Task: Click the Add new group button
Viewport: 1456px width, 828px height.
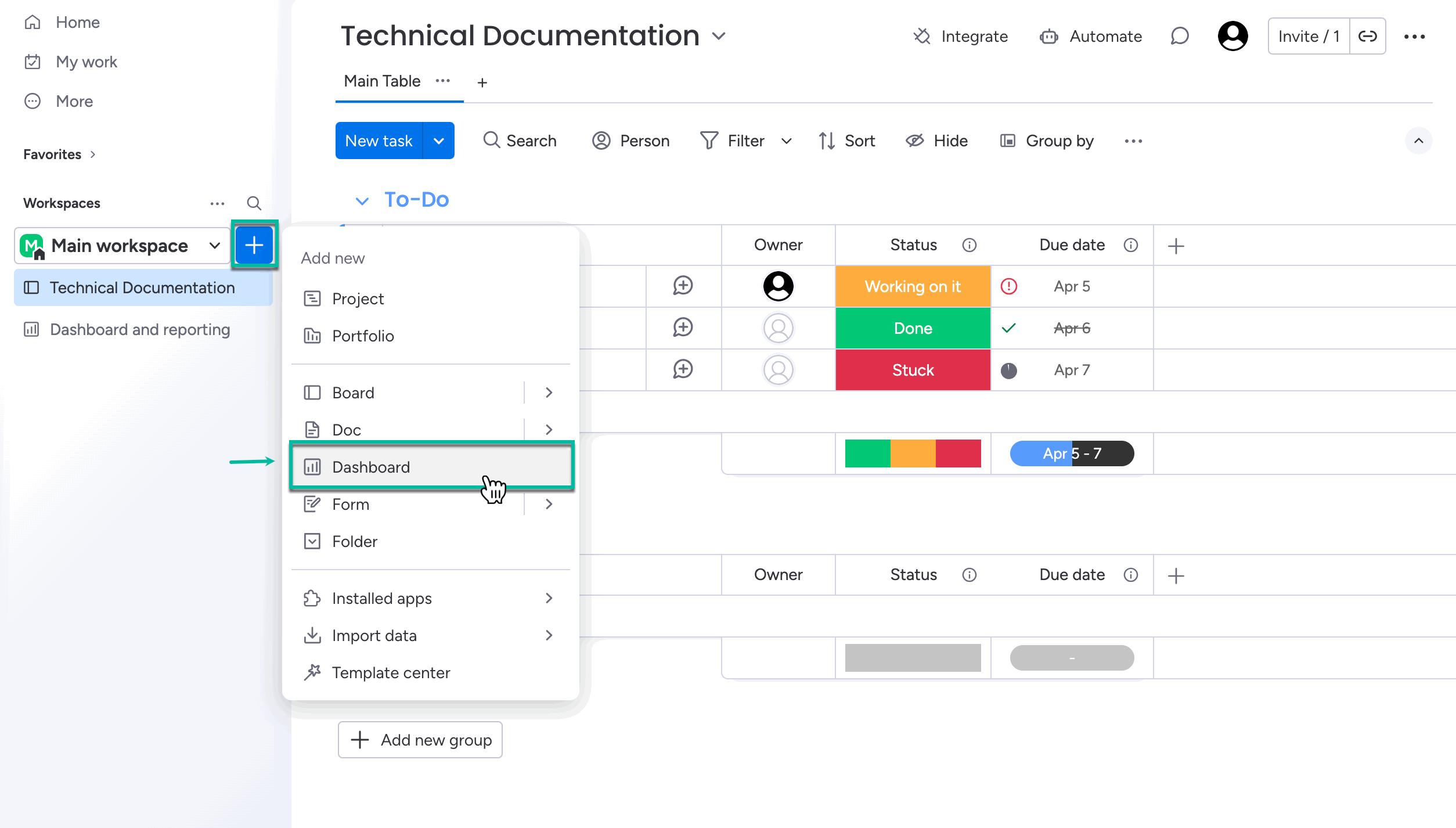Action: click(x=420, y=739)
